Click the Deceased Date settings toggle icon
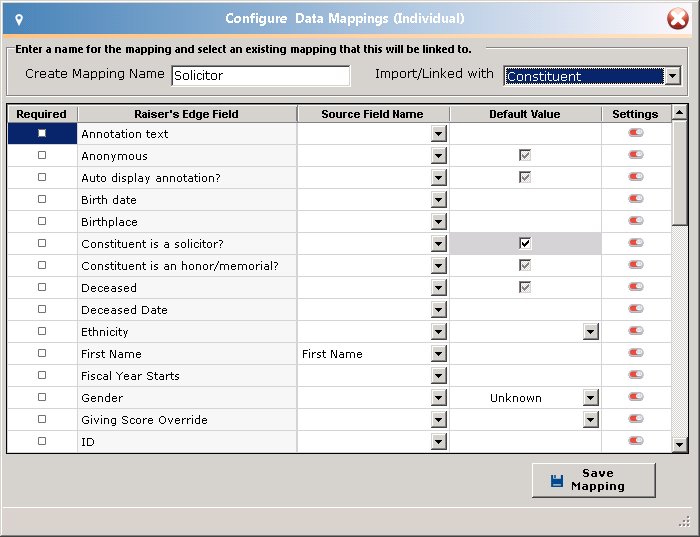700x537 pixels. (x=636, y=309)
